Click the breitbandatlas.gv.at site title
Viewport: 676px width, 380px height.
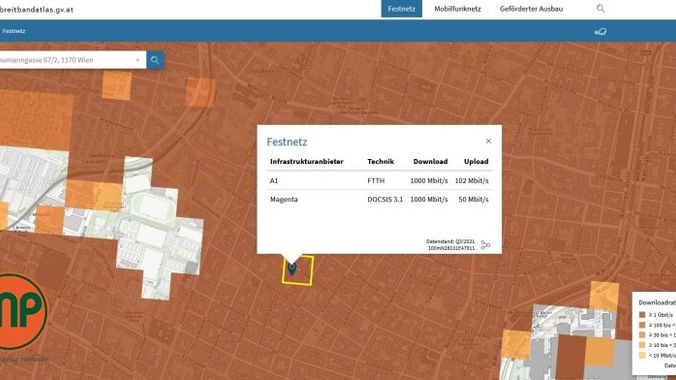[37, 9]
